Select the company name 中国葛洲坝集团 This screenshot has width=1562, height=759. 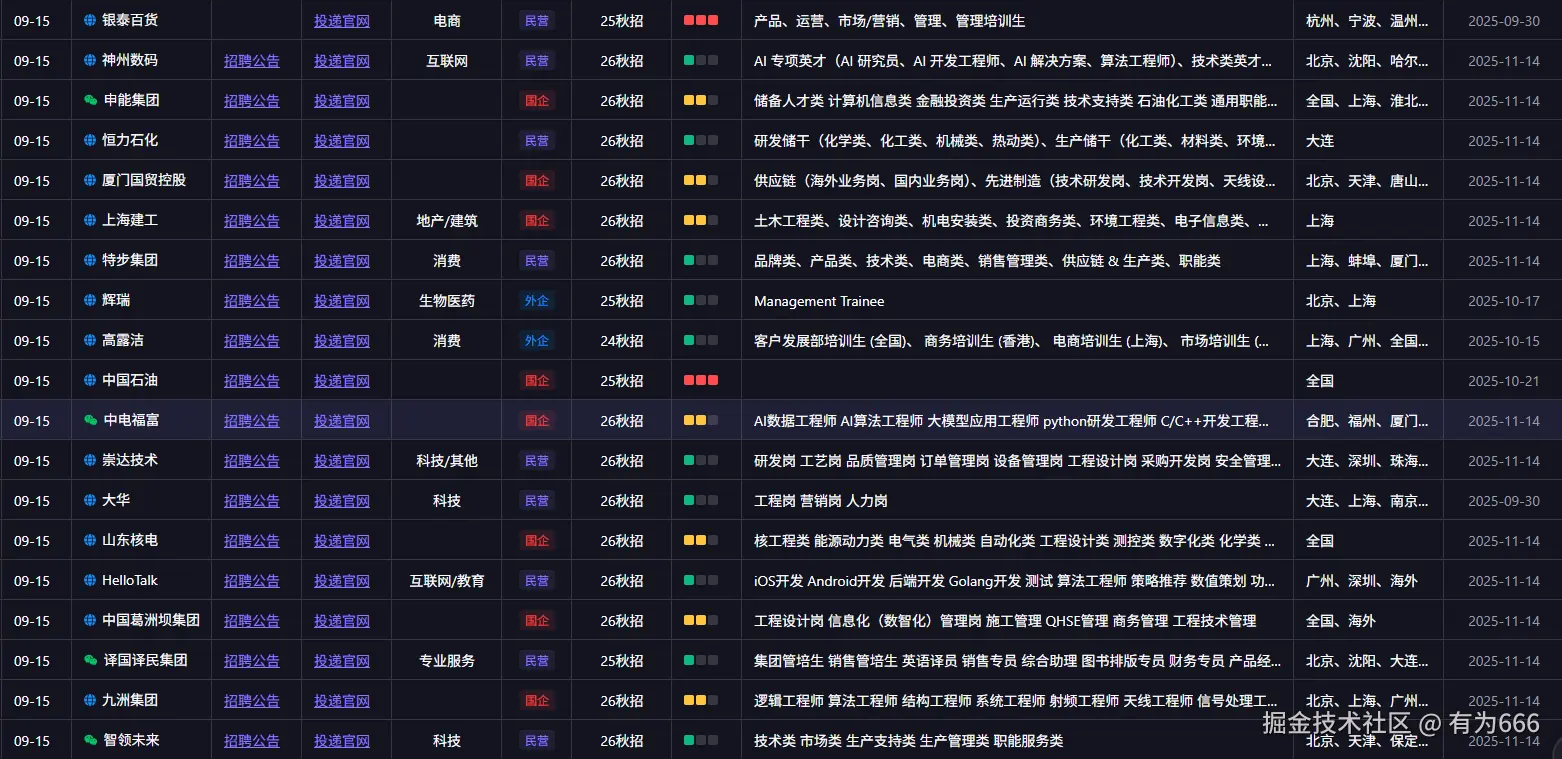click(151, 620)
